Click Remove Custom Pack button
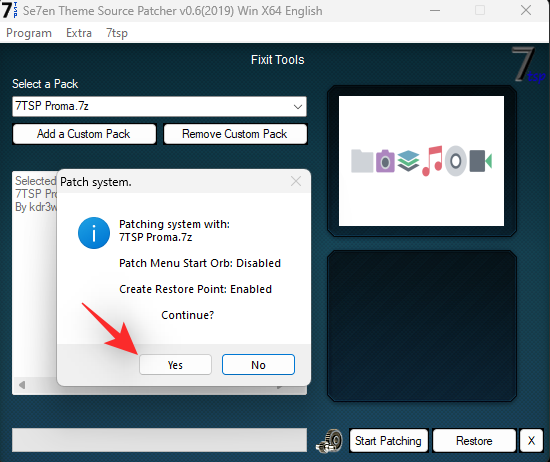Viewport: 550px width, 462px height. pyautogui.click(x=235, y=134)
